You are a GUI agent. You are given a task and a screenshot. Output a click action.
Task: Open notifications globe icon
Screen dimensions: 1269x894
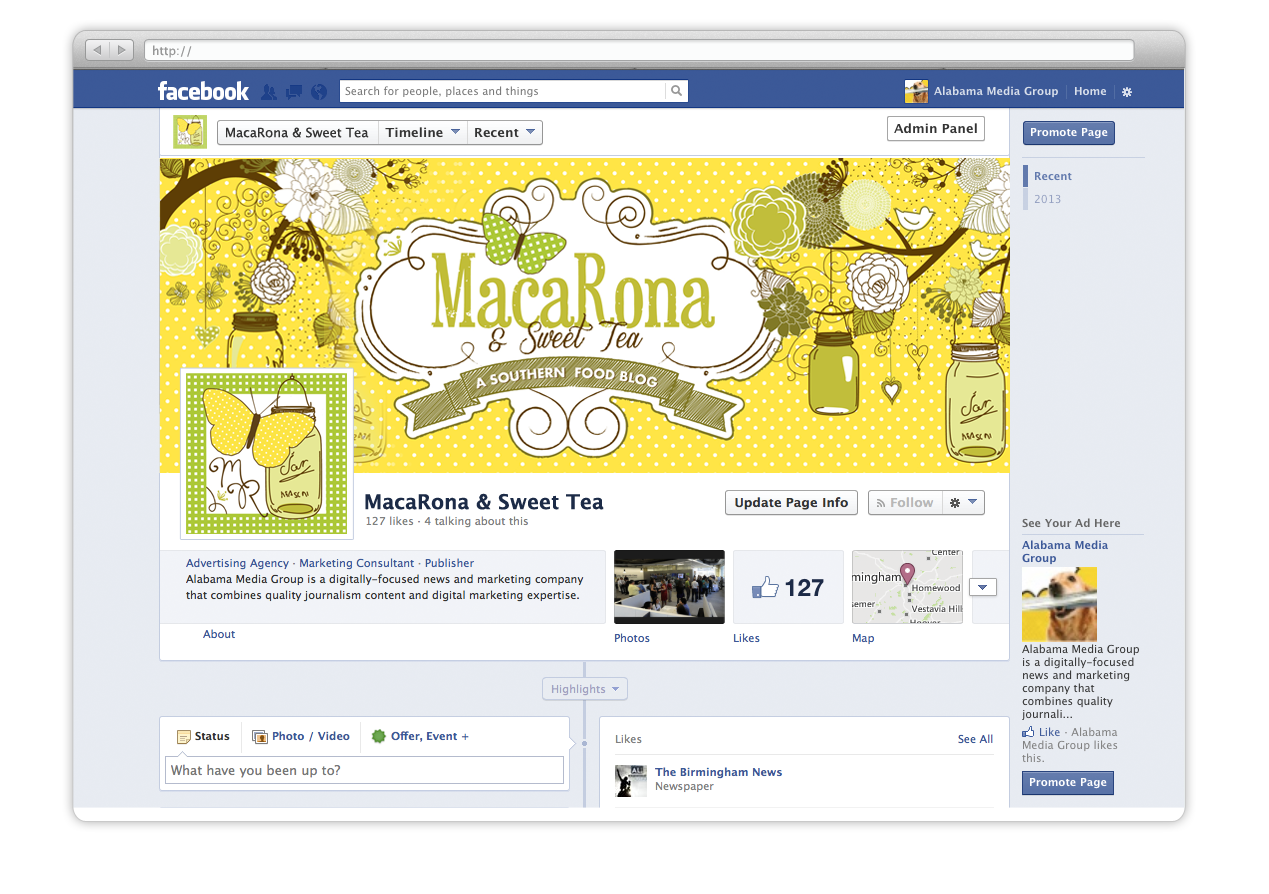tap(319, 92)
